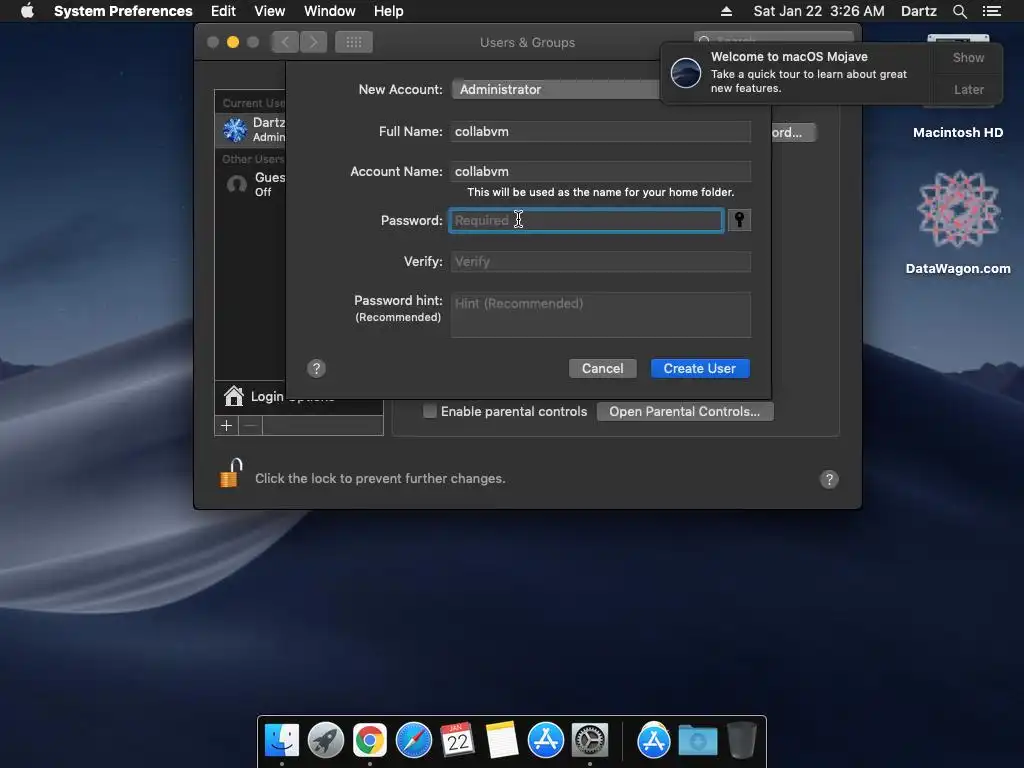The width and height of the screenshot is (1024, 768).
Task: Click the Full Name field
Action: [x=600, y=131]
